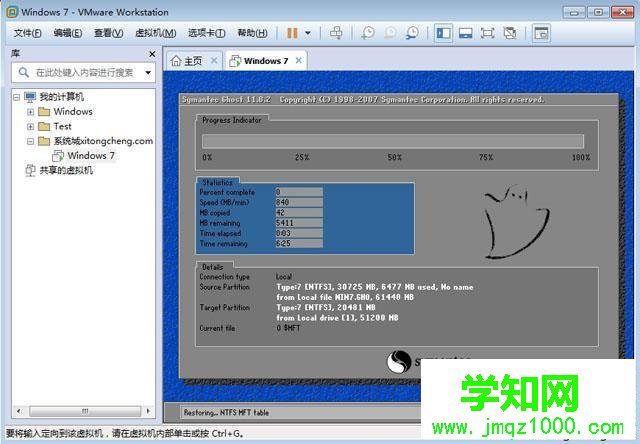Close the 主页 tab
Screen dimensions: 640x444
coord(214,61)
